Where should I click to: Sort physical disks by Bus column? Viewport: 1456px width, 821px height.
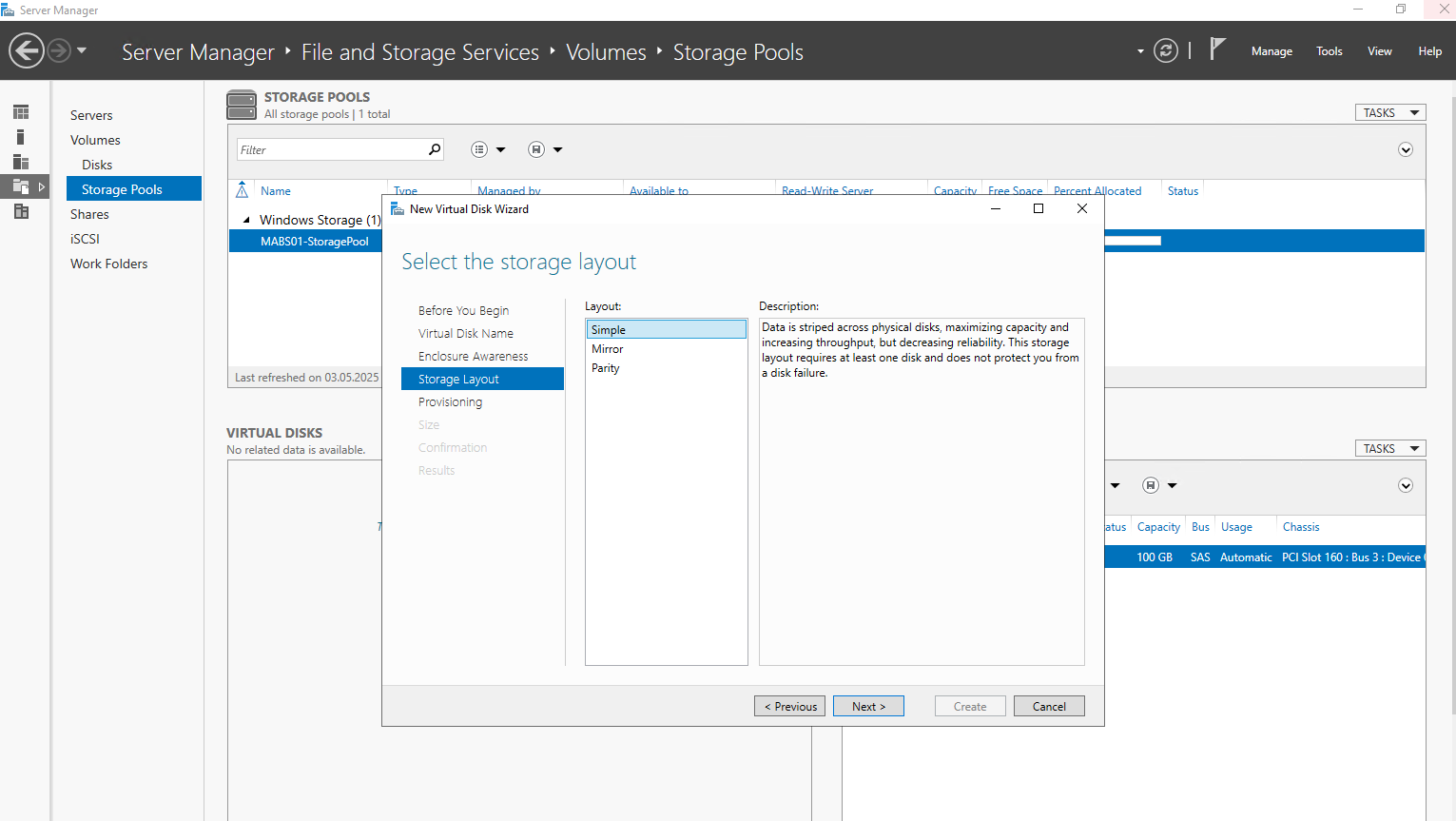(1200, 526)
